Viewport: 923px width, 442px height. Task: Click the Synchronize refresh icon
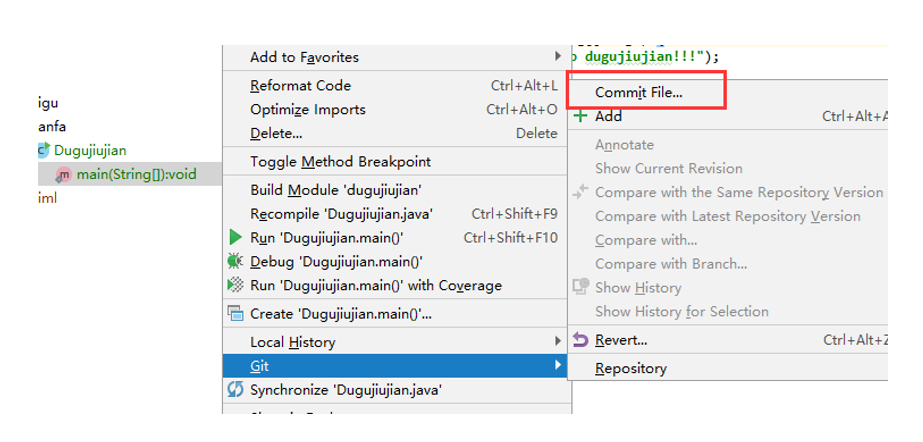(235, 390)
